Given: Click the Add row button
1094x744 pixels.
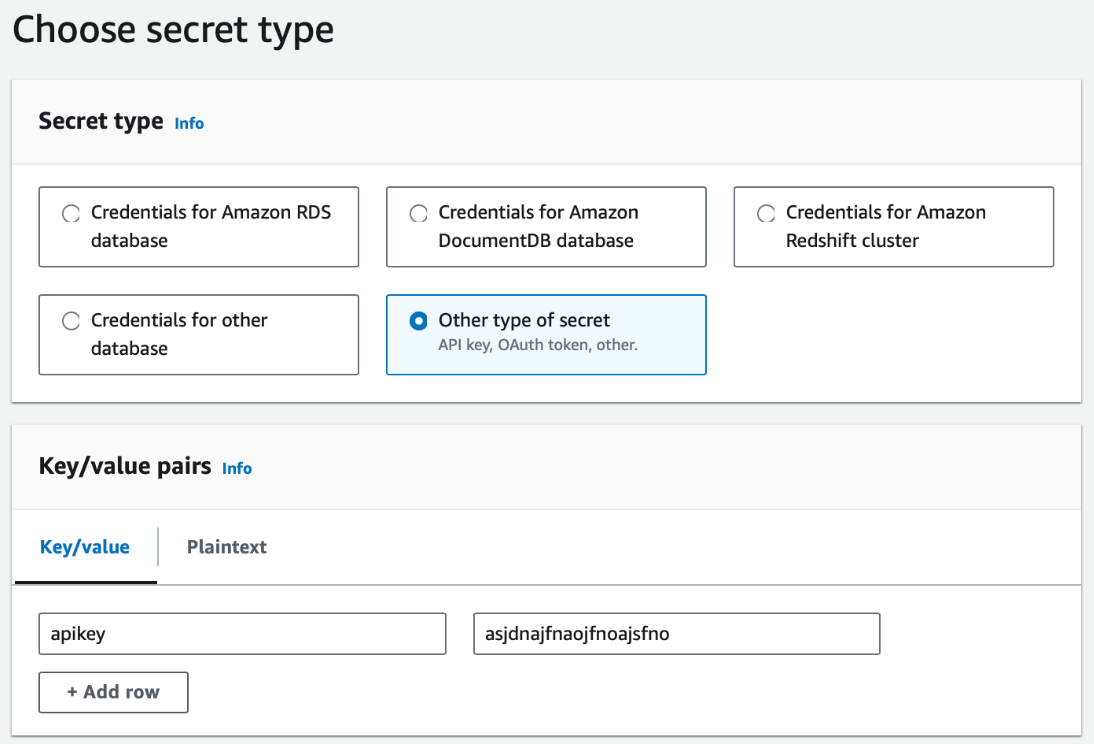Looking at the screenshot, I should (113, 692).
